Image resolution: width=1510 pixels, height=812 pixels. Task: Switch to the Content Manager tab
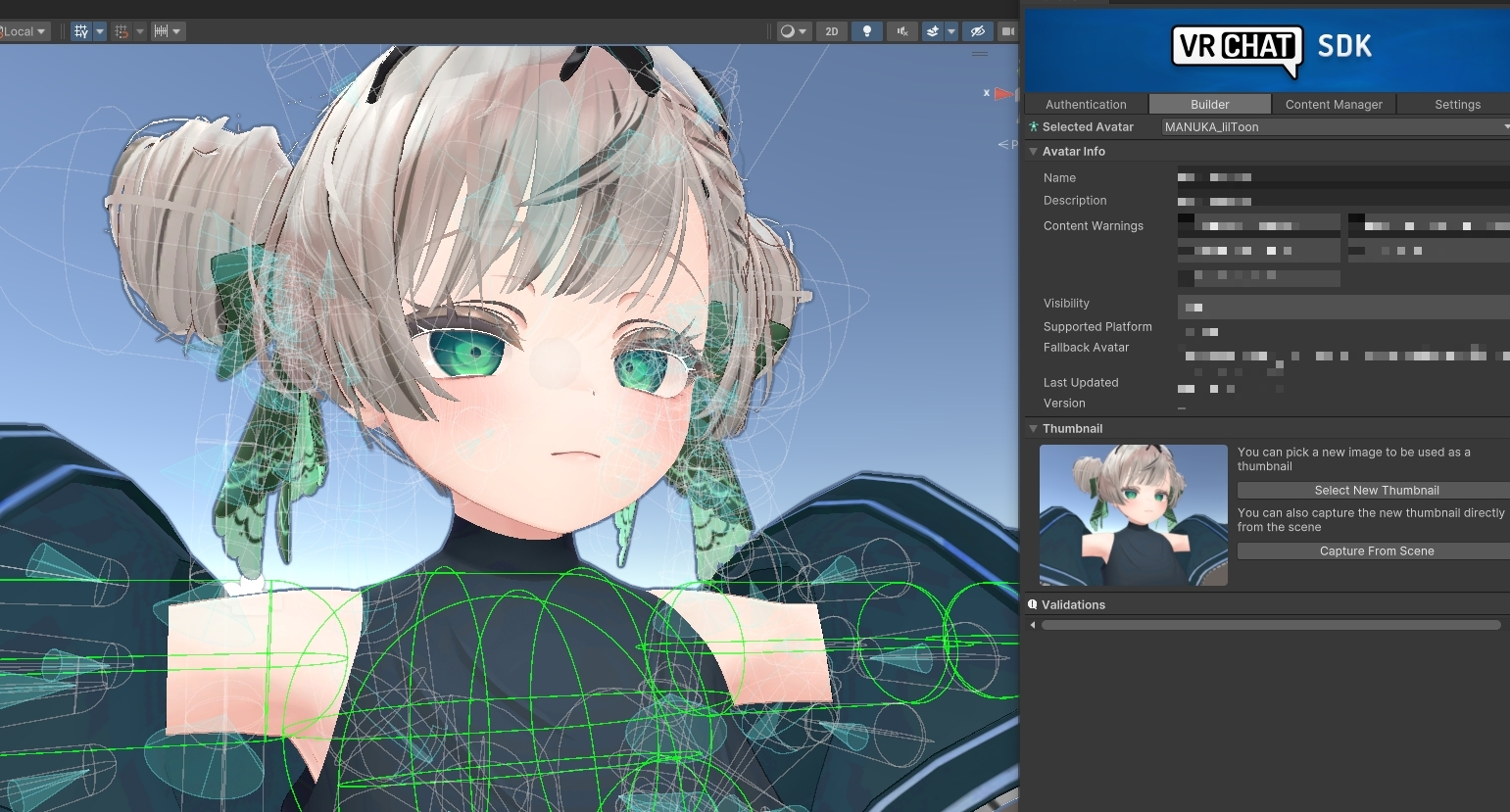coord(1334,104)
